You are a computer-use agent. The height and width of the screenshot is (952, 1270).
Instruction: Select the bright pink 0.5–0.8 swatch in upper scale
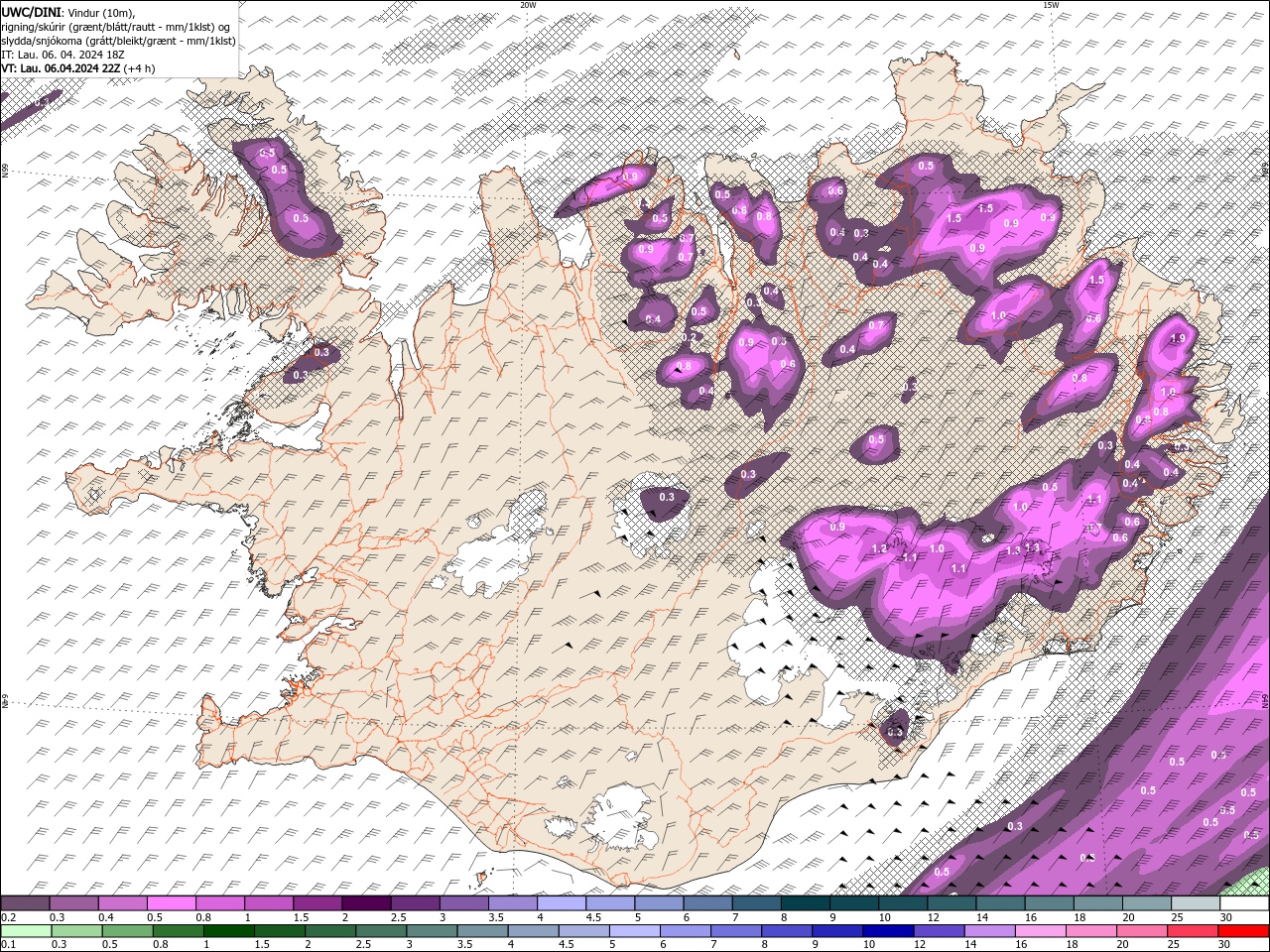(x=171, y=903)
